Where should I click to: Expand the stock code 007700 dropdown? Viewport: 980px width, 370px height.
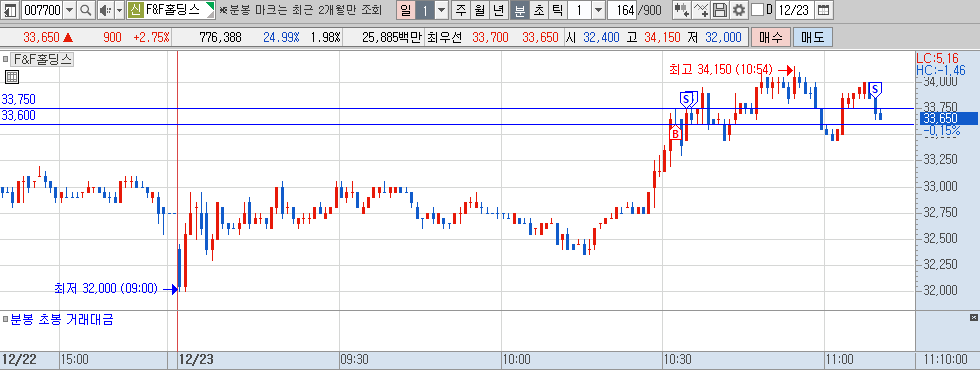[69, 10]
